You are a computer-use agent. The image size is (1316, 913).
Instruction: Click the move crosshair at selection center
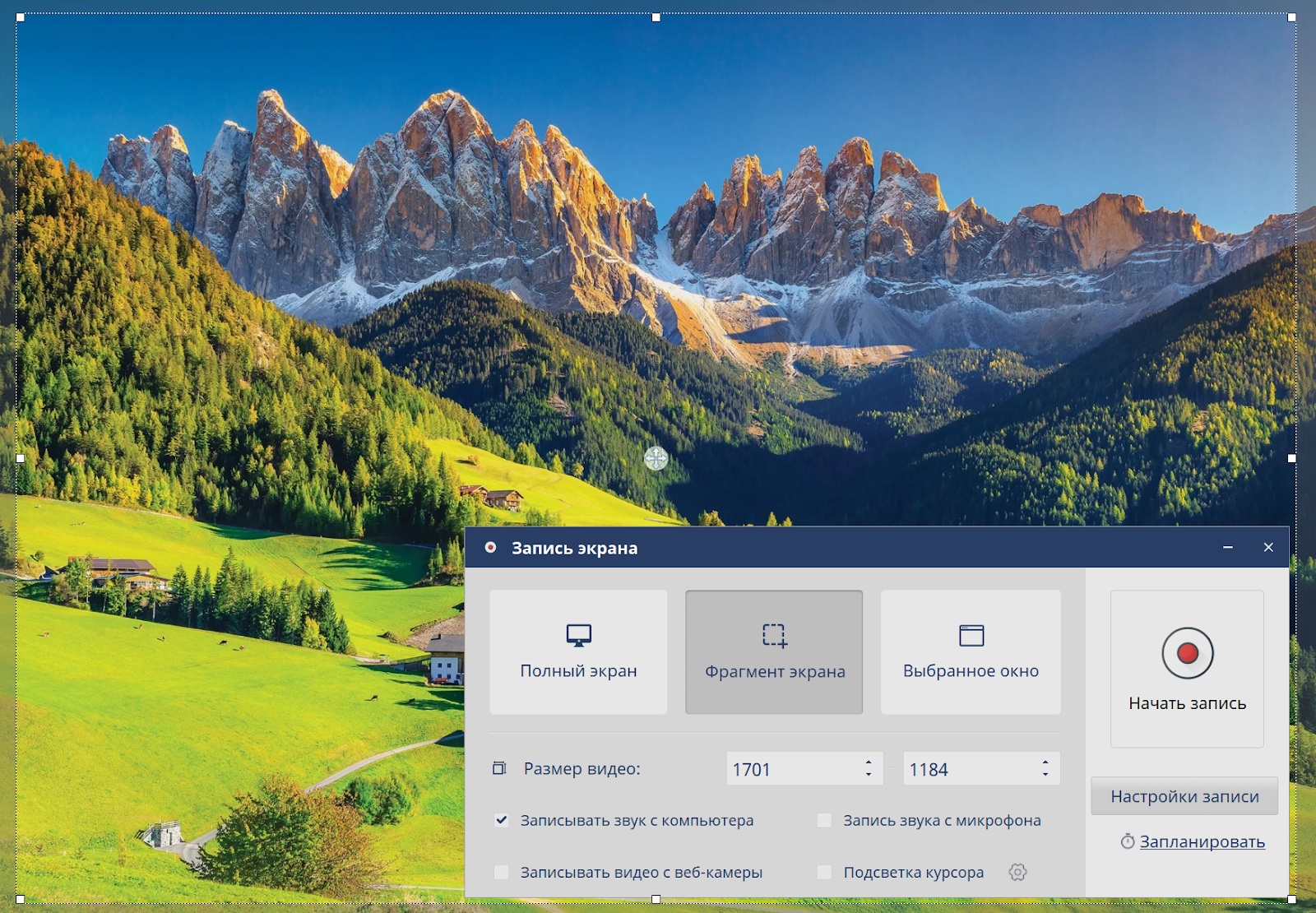coord(656,458)
